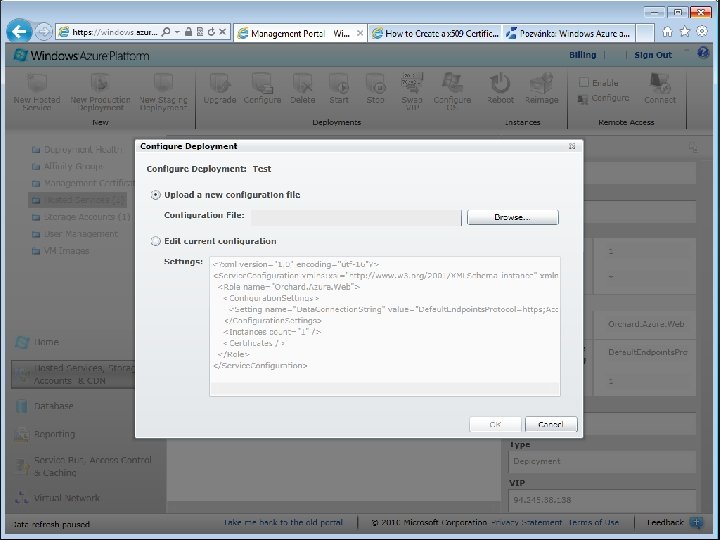
Task: Open Home in the navigation pane
Action: point(37,342)
